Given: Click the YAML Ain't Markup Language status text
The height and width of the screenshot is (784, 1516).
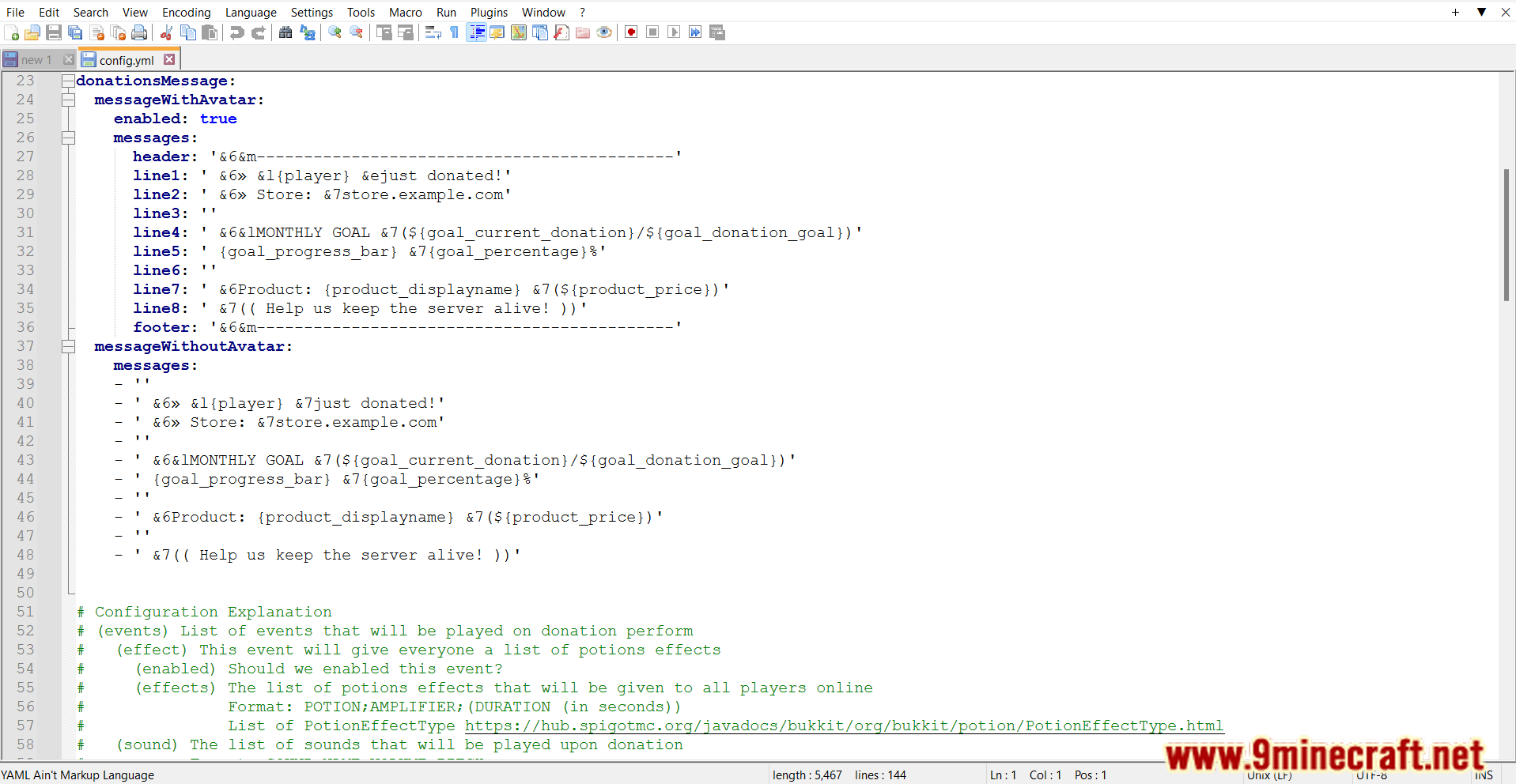Looking at the screenshot, I should pos(78,775).
